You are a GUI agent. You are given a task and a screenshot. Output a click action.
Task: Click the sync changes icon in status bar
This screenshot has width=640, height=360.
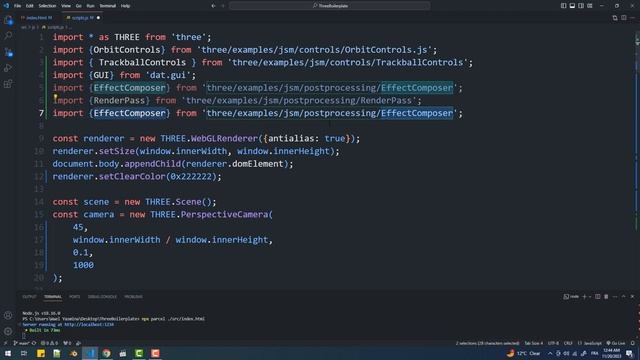(x=34, y=343)
